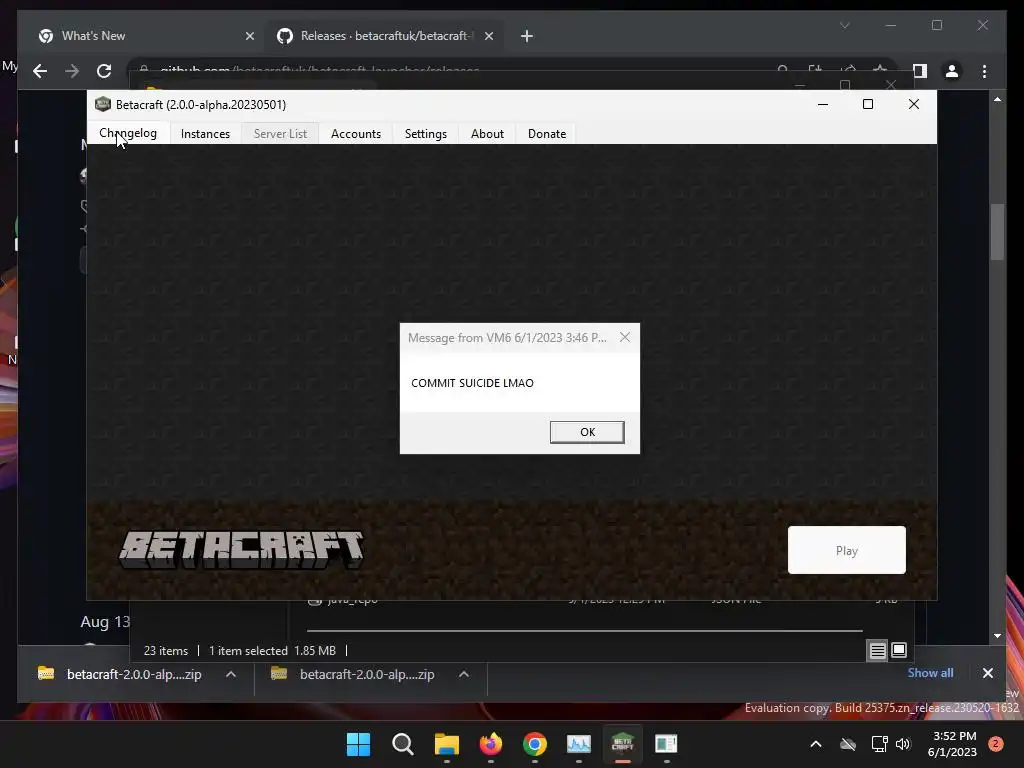Click the Betacraft window title icon
This screenshot has width=1024, height=768.
point(103,104)
